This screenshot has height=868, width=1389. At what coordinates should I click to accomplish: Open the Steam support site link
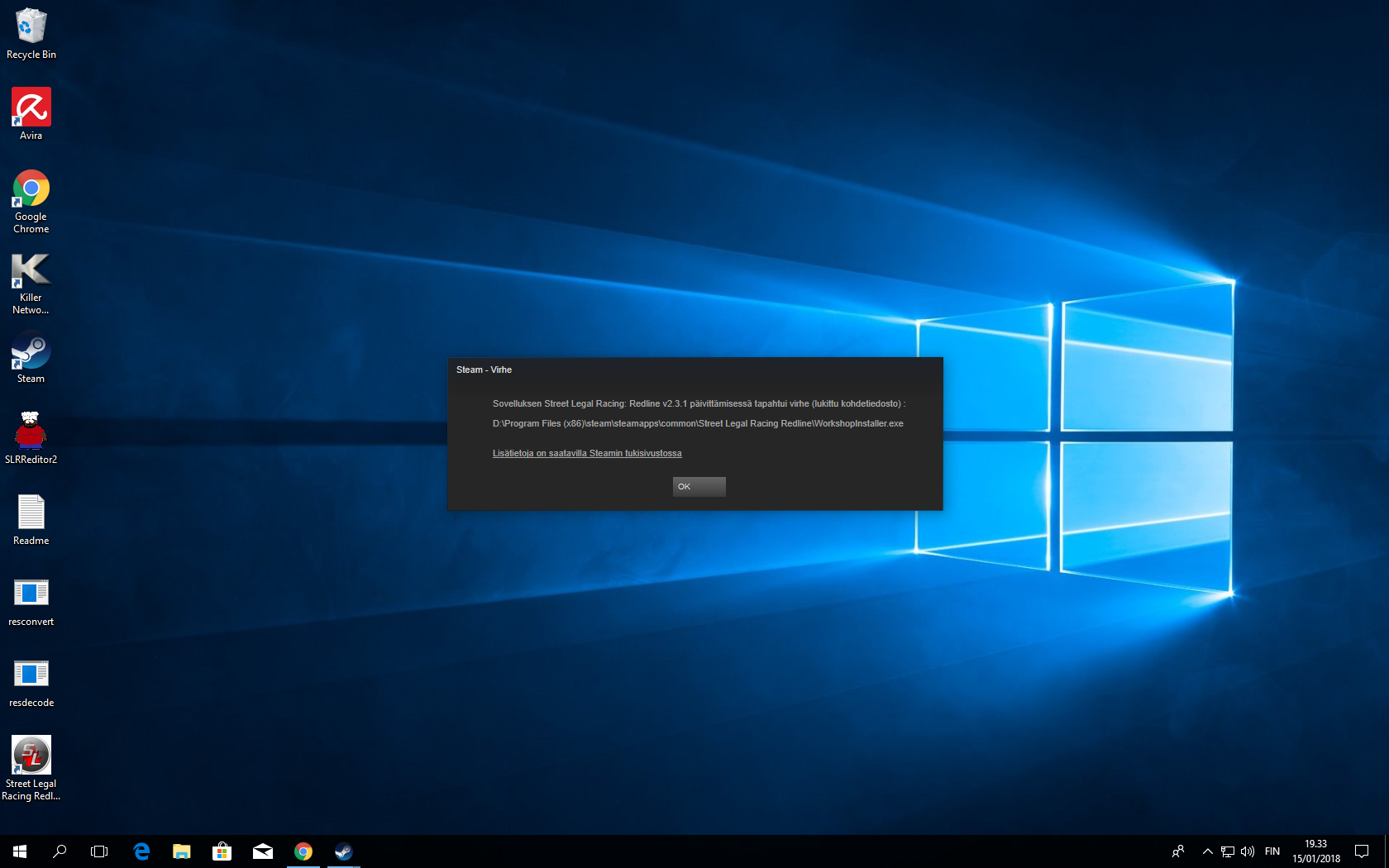pyautogui.click(x=587, y=453)
